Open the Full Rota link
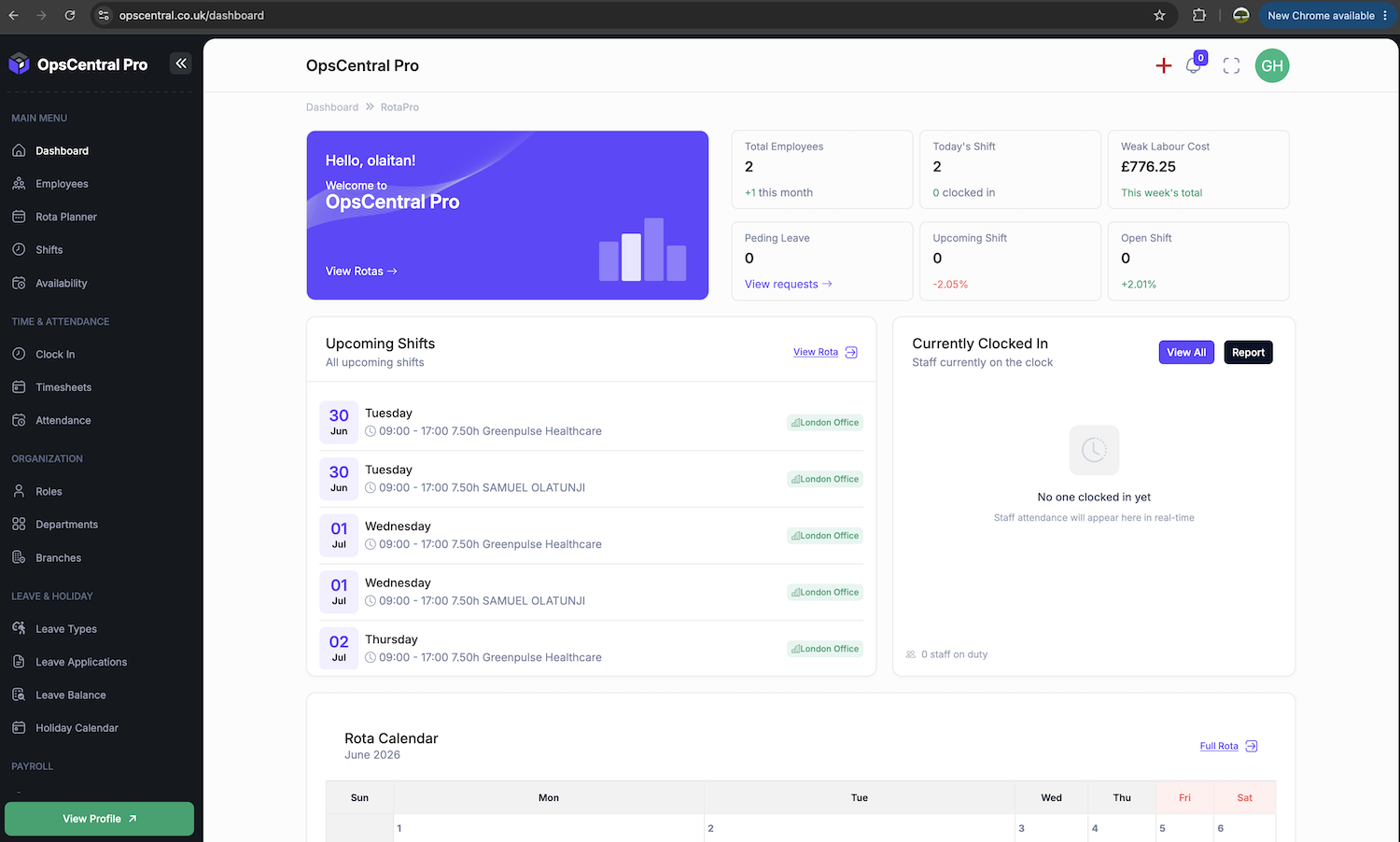Screen dimensions: 1400x842 click(x=1219, y=746)
